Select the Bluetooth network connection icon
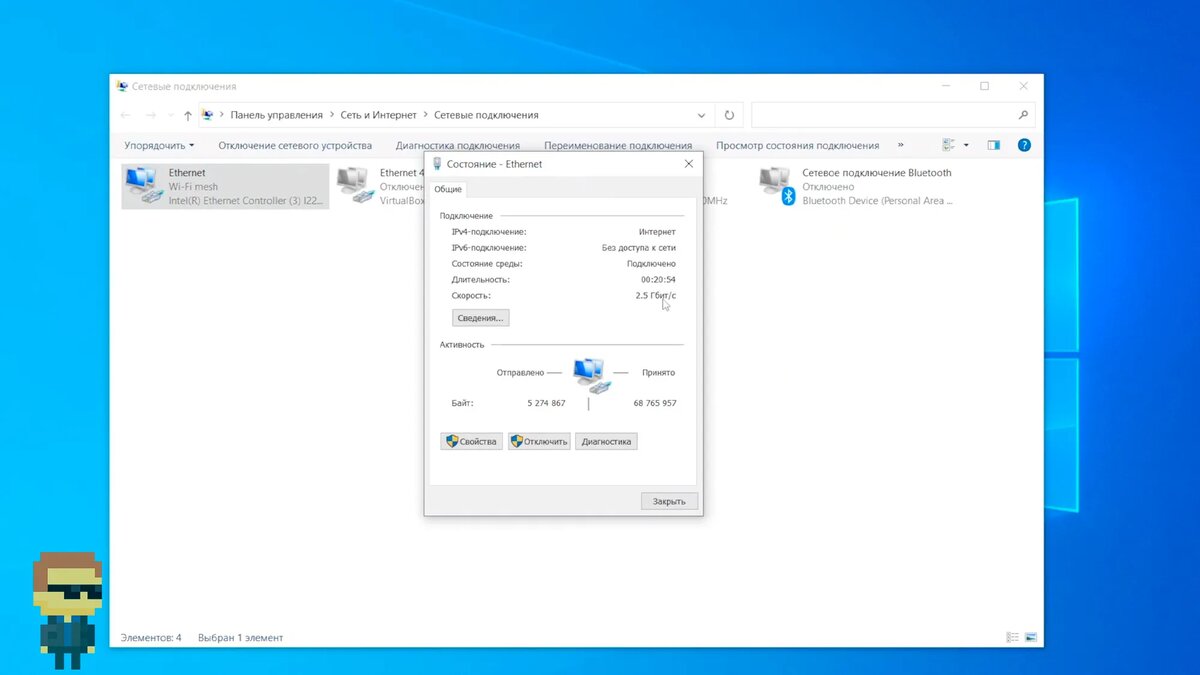This screenshot has height=675, width=1200. coord(776,186)
